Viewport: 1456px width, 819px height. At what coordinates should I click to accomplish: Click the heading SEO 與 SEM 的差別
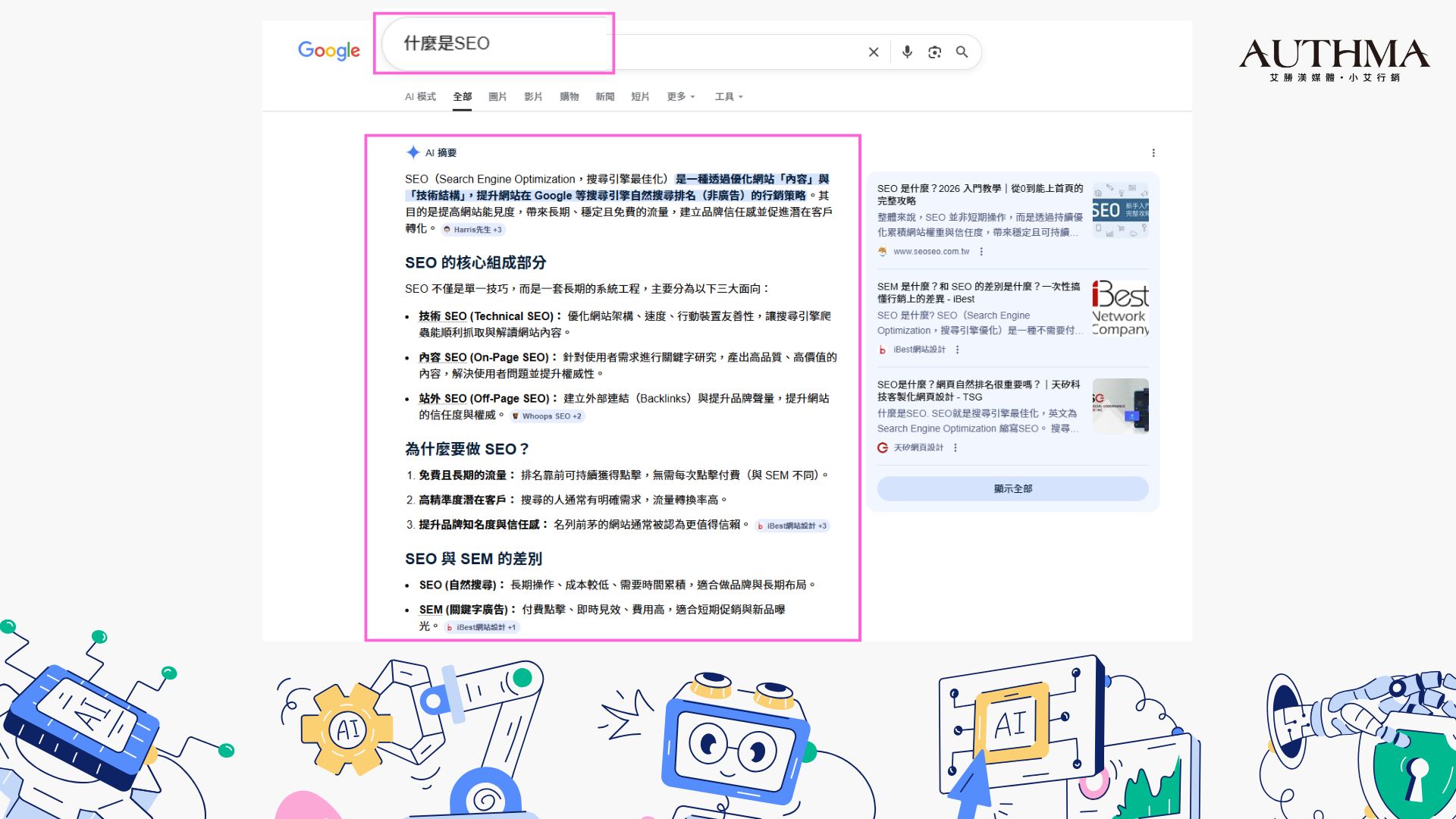473,559
